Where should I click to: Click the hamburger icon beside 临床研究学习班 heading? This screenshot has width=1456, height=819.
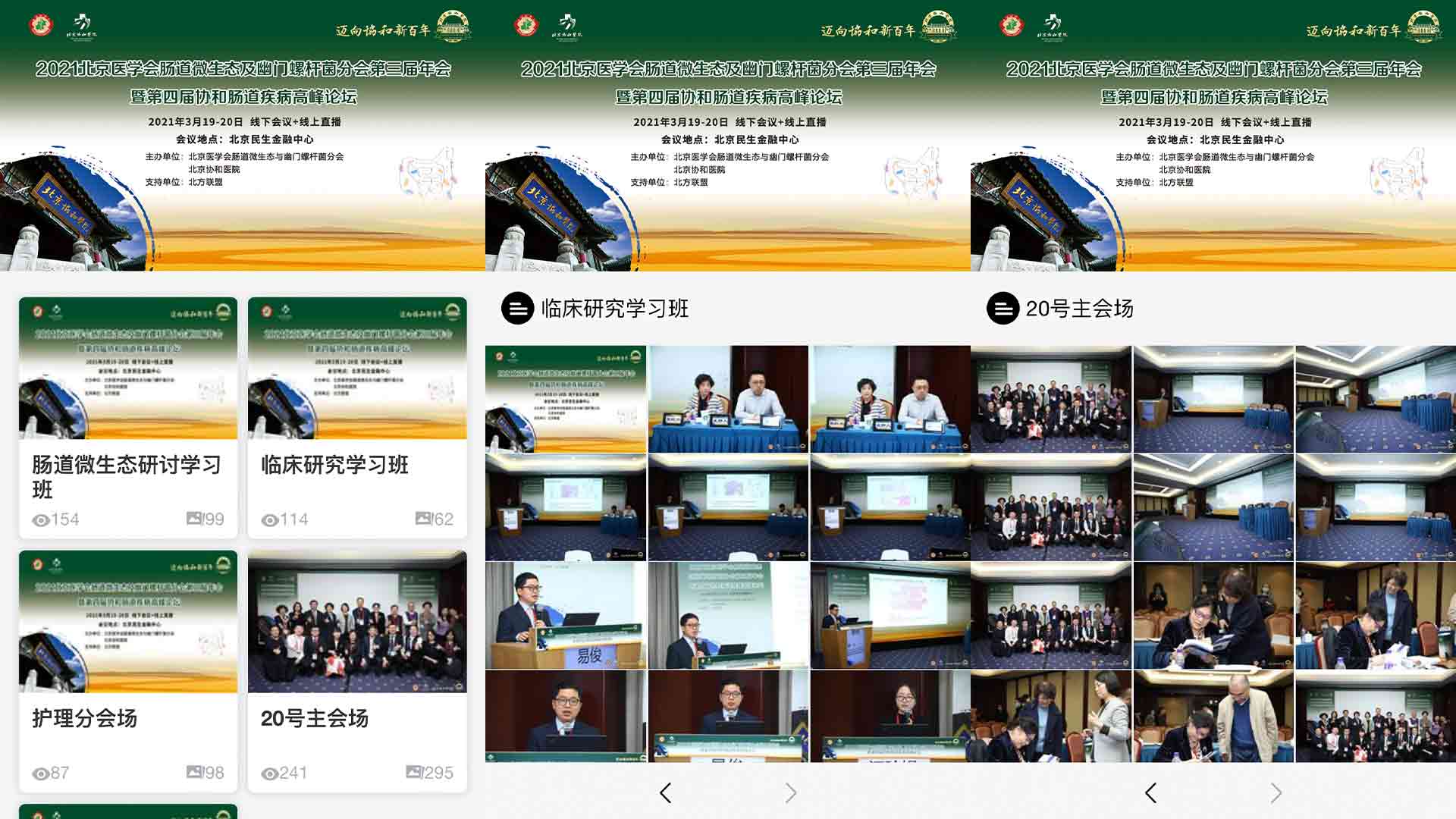tap(517, 309)
